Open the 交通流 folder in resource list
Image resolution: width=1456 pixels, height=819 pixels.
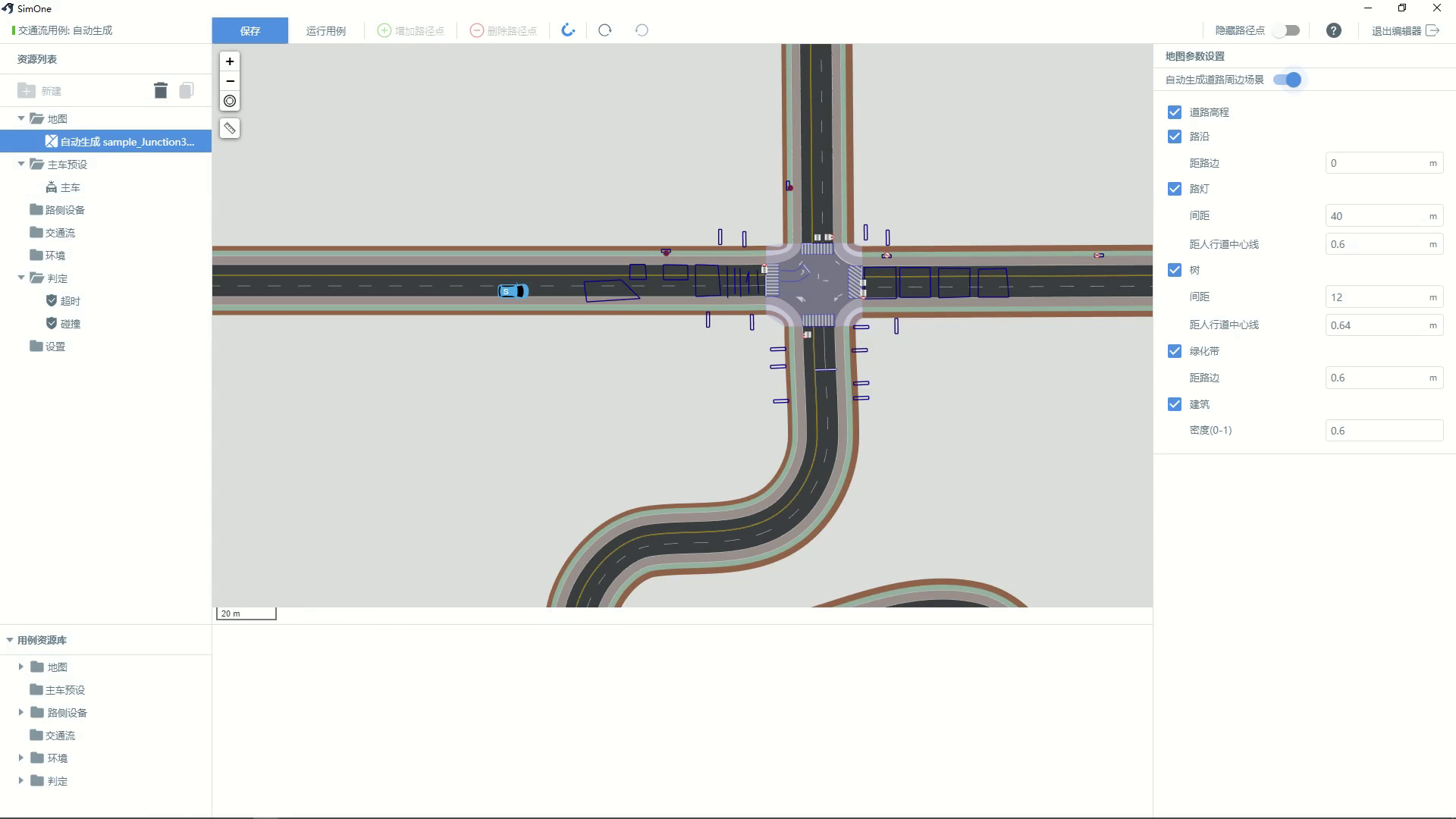point(53,233)
